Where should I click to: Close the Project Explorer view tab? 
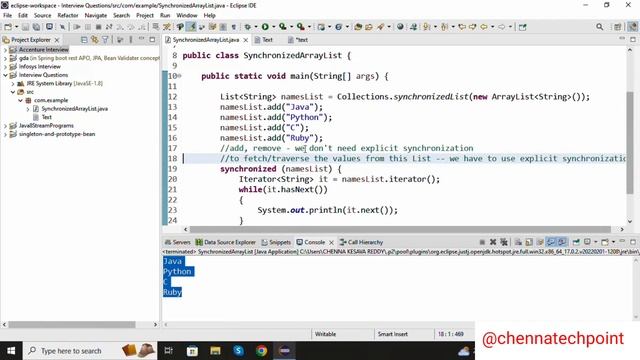coord(57,40)
